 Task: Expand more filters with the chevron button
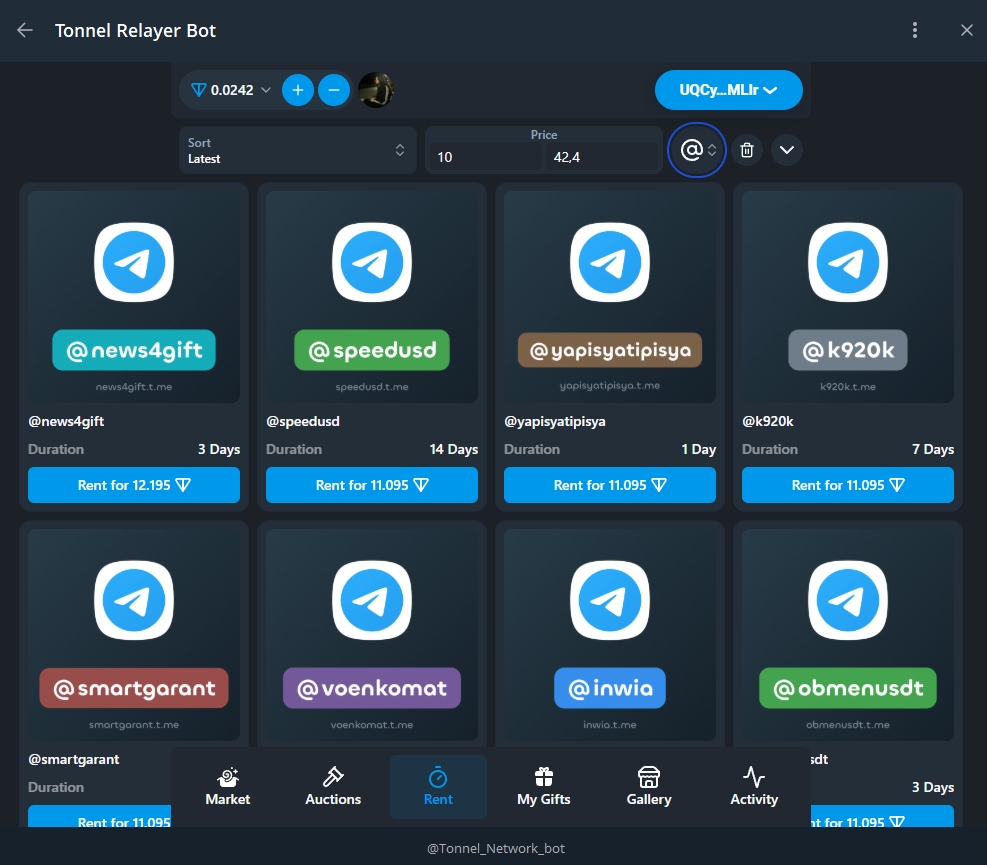(787, 150)
